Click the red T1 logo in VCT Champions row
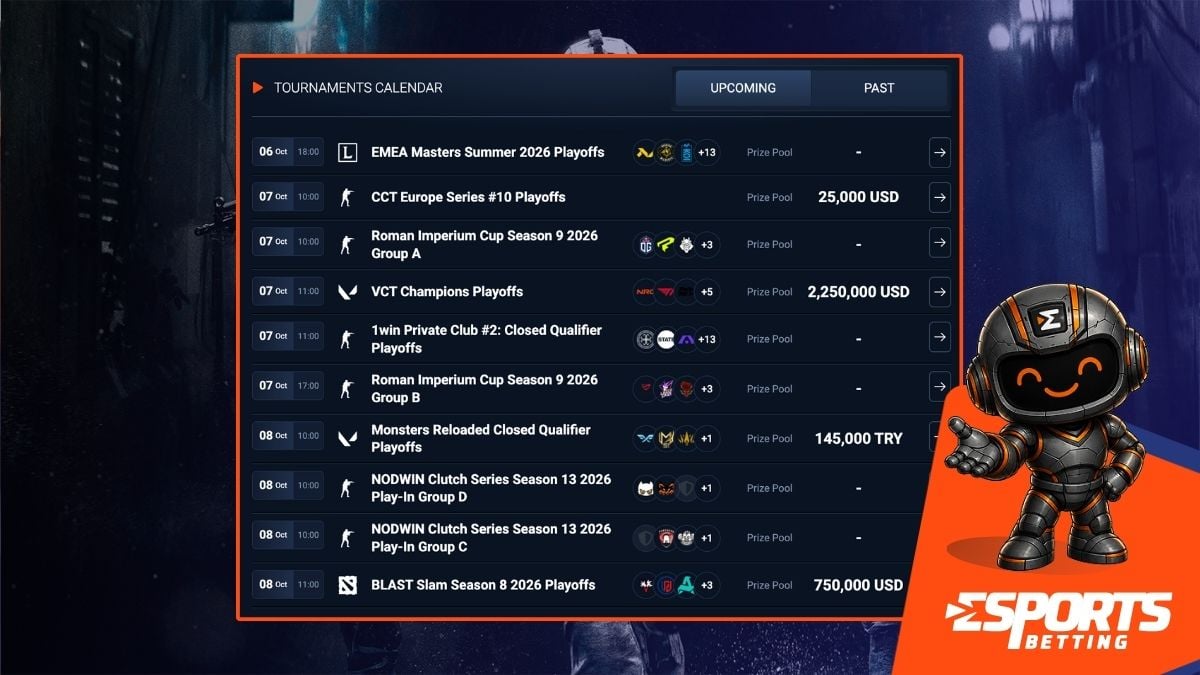1200x675 pixels. [x=666, y=292]
